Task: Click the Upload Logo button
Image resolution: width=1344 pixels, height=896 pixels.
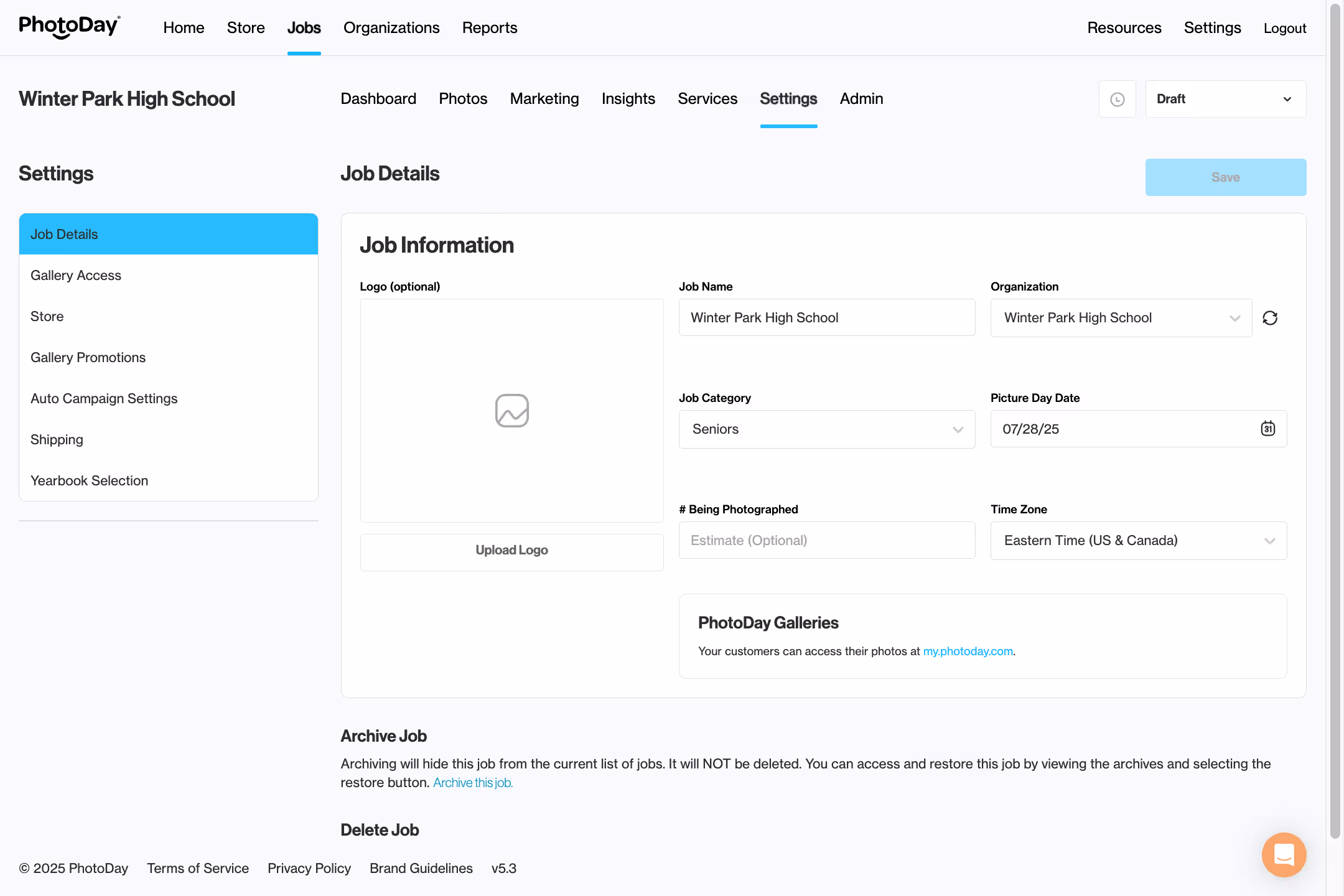Action: (512, 552)
